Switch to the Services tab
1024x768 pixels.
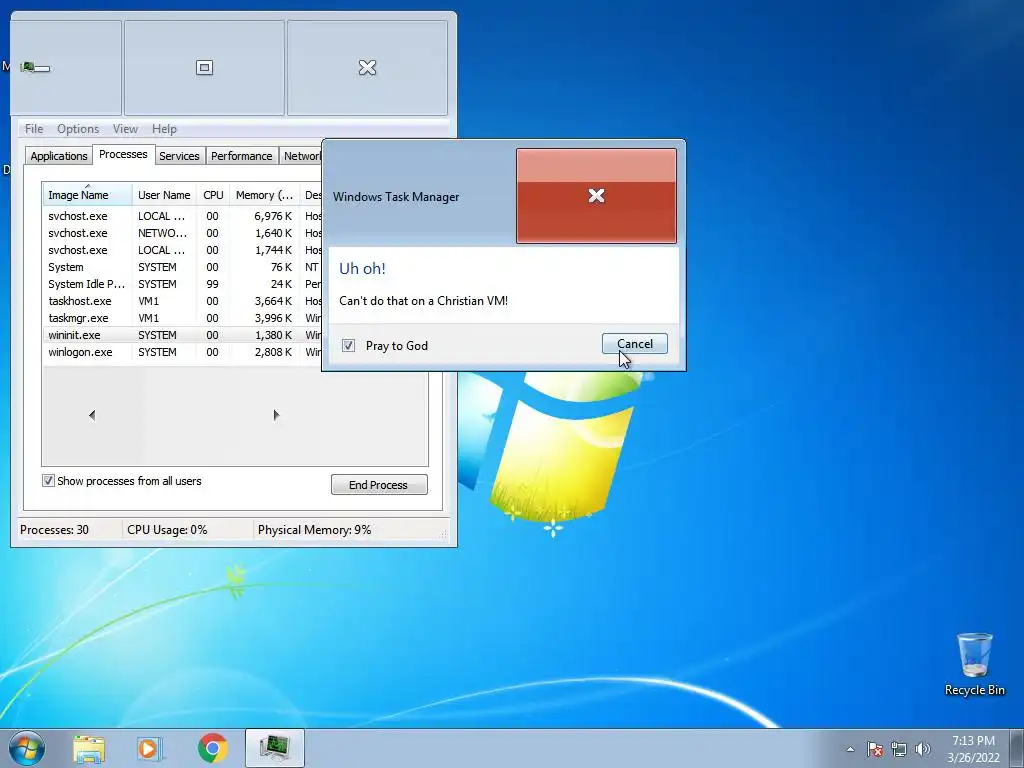pyautogui.click(x=179, y=155)
